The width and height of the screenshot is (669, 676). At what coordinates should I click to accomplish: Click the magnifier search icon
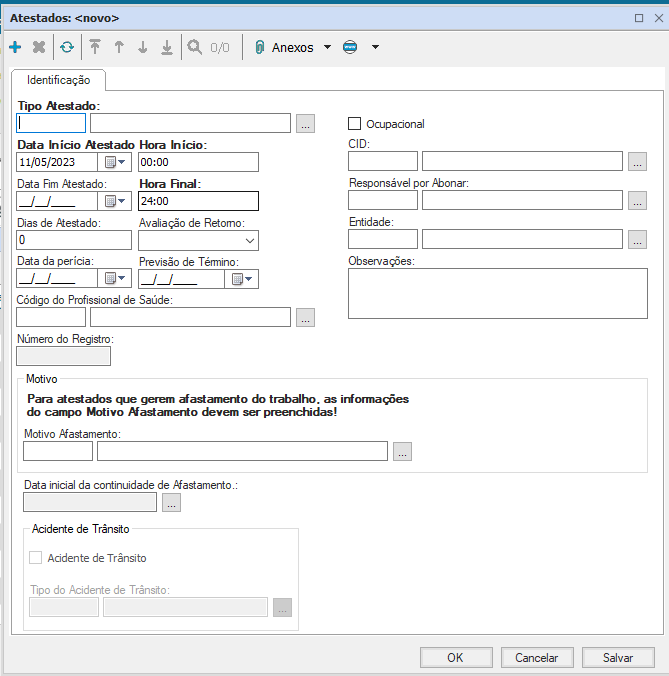[194, 47]
